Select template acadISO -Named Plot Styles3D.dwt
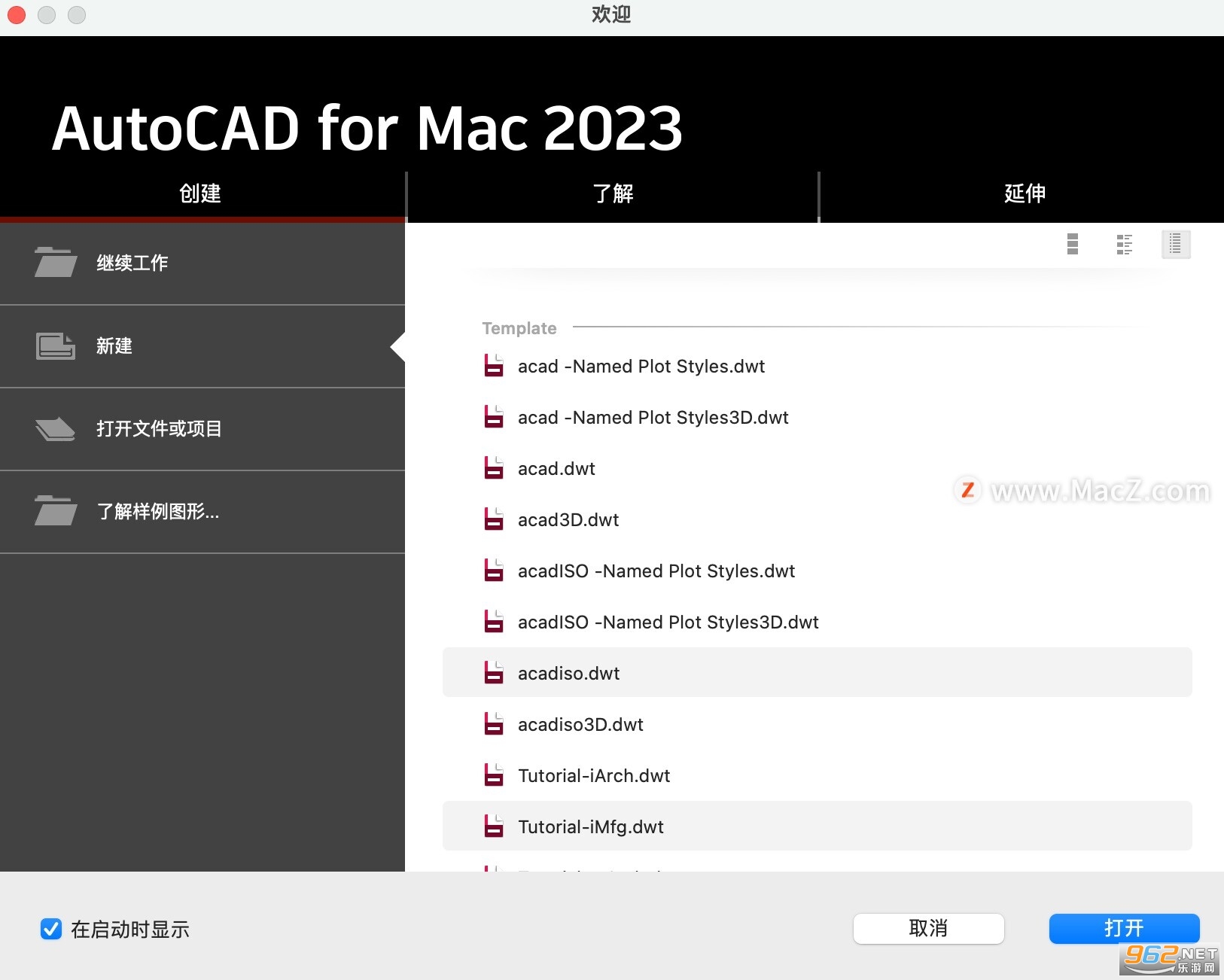1224x980 pixels. 818,622
